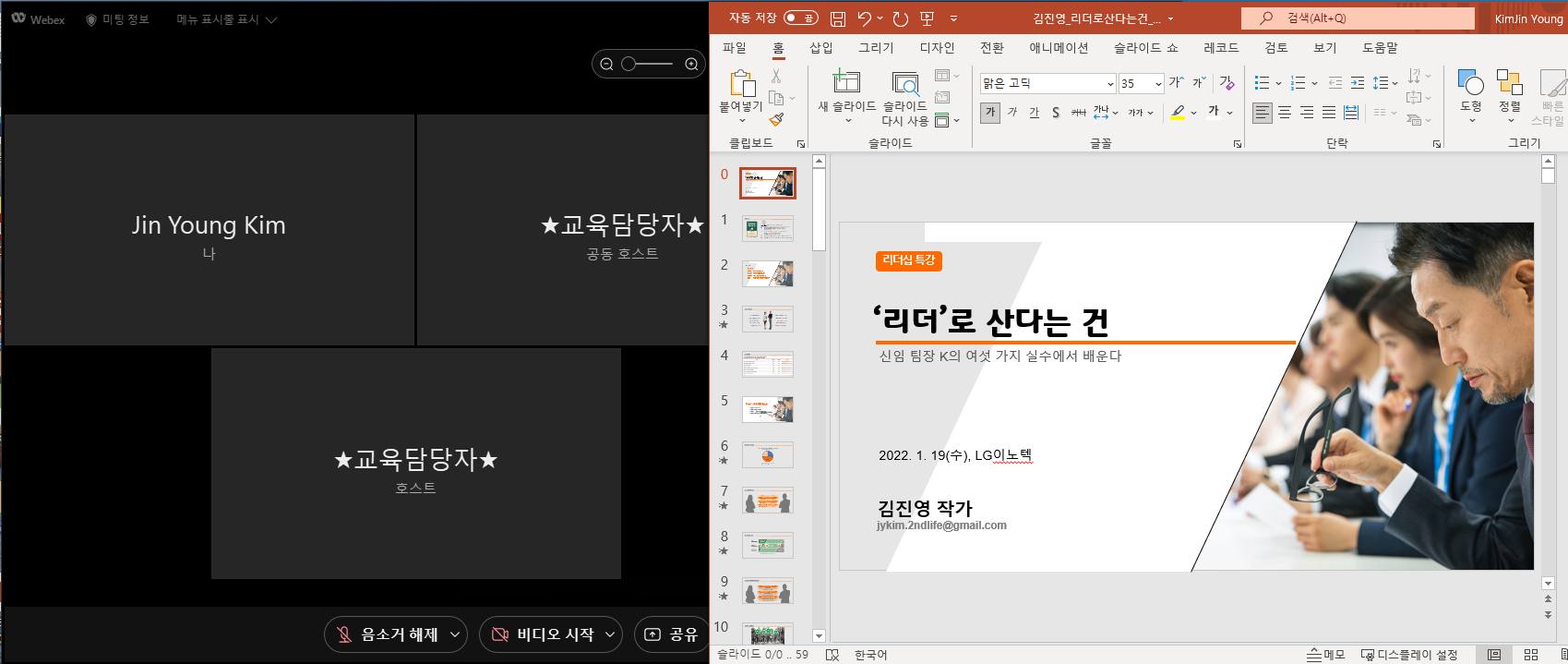This screenshot has height=664, width=1568.
Task: Click the New Slide (새 슬라이드) icon
Action: tap(846, 81)
